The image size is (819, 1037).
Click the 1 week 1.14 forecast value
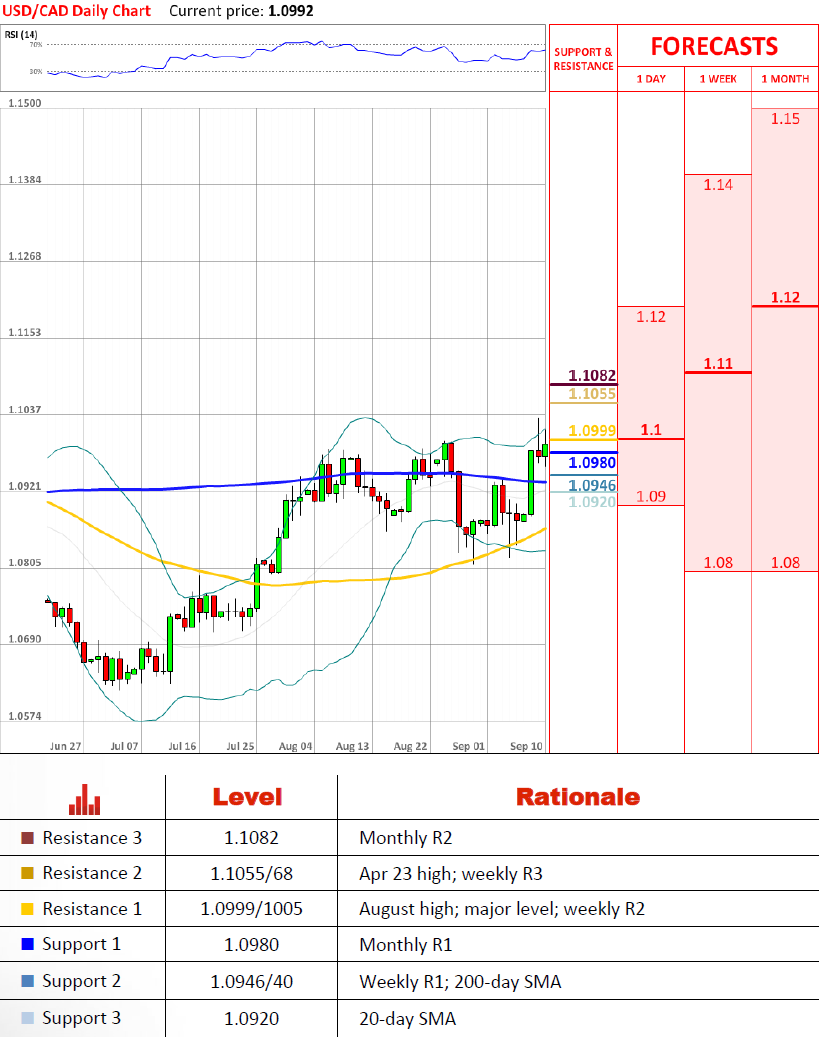point(718,185)
